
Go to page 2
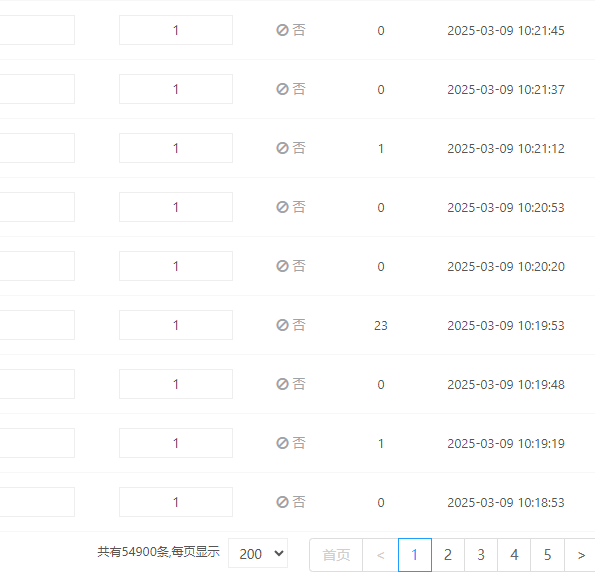(x=448, y=555)
